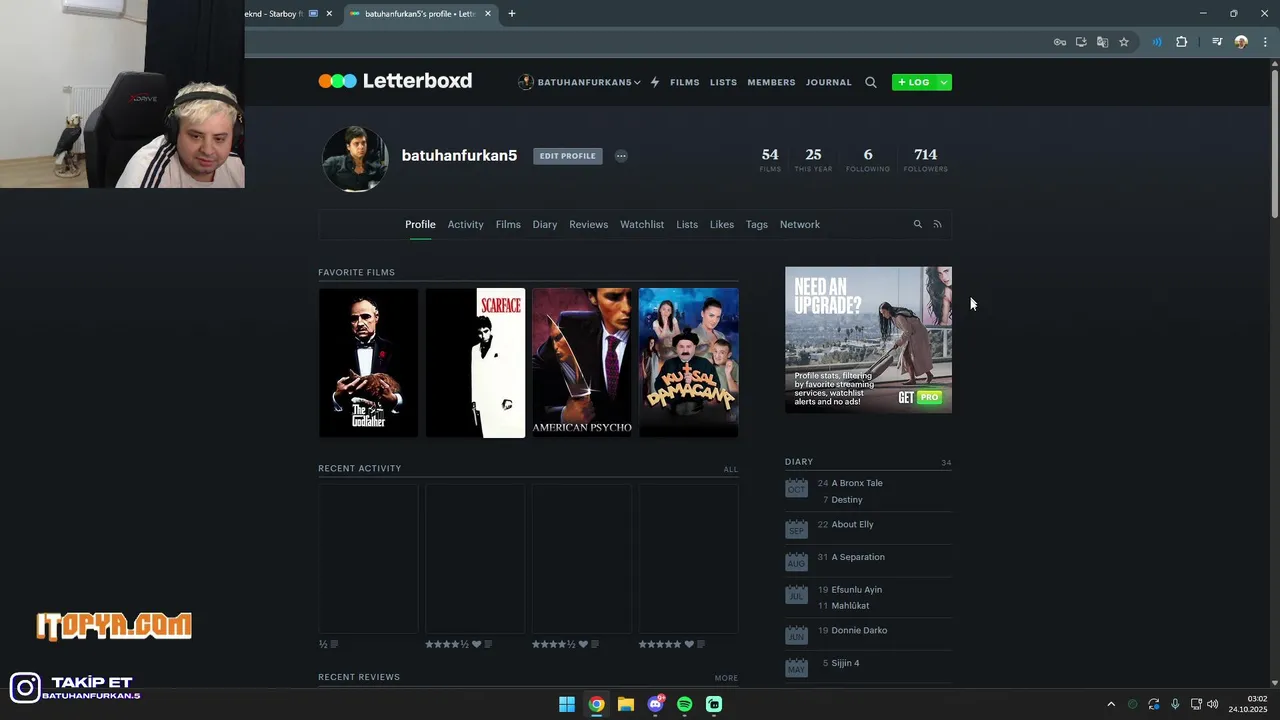Screen dimensions: 1280x720
Task: Switch to the Activity tab
Action: pos(465,224)
